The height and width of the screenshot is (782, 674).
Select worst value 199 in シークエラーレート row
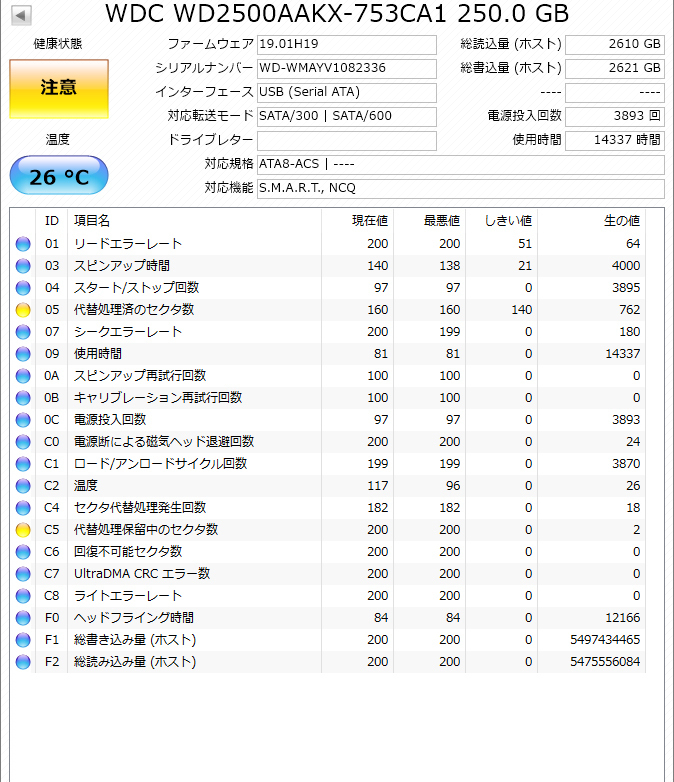pos(449,332)
